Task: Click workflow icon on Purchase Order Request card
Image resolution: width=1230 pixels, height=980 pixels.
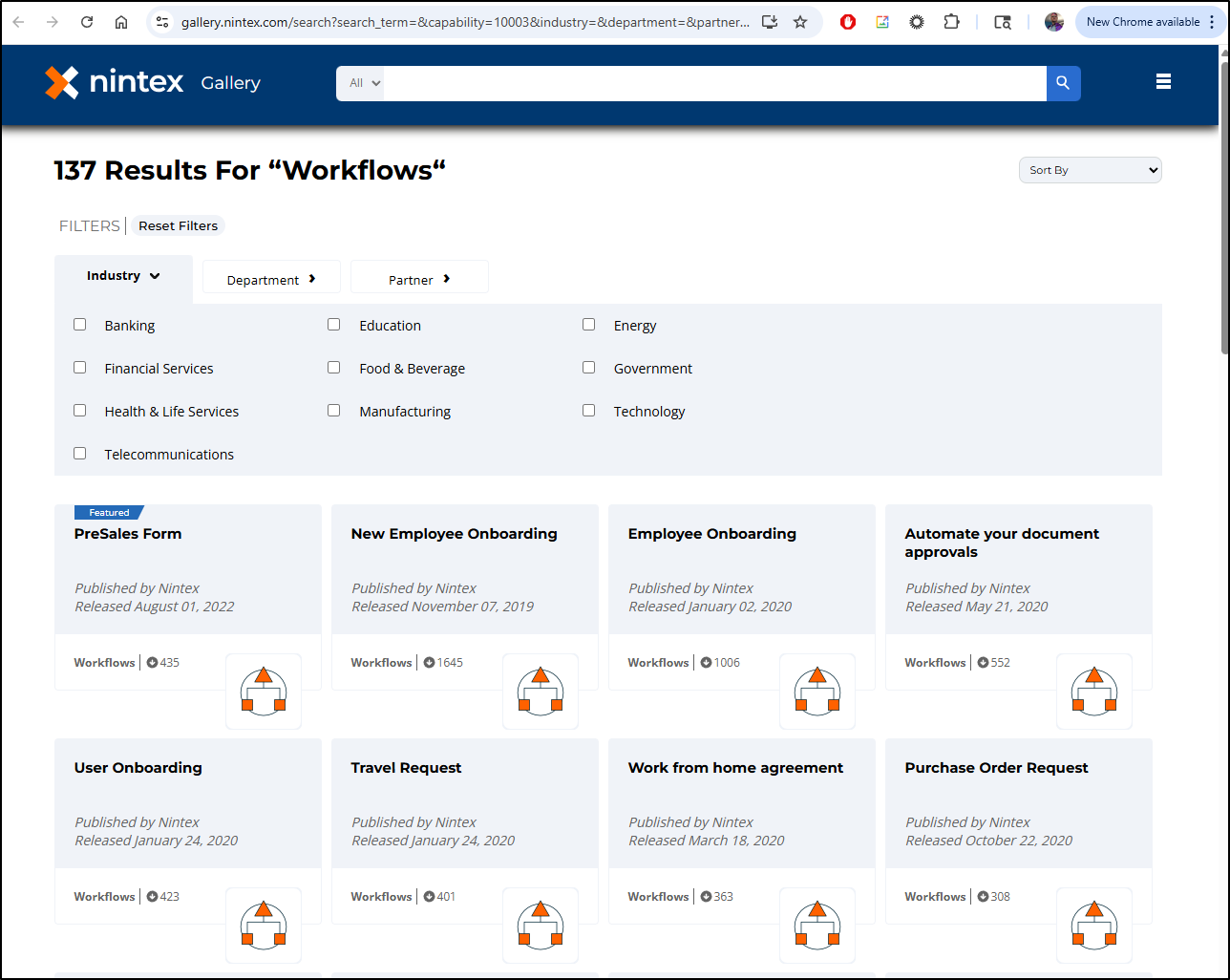Action: point(1094,926)
